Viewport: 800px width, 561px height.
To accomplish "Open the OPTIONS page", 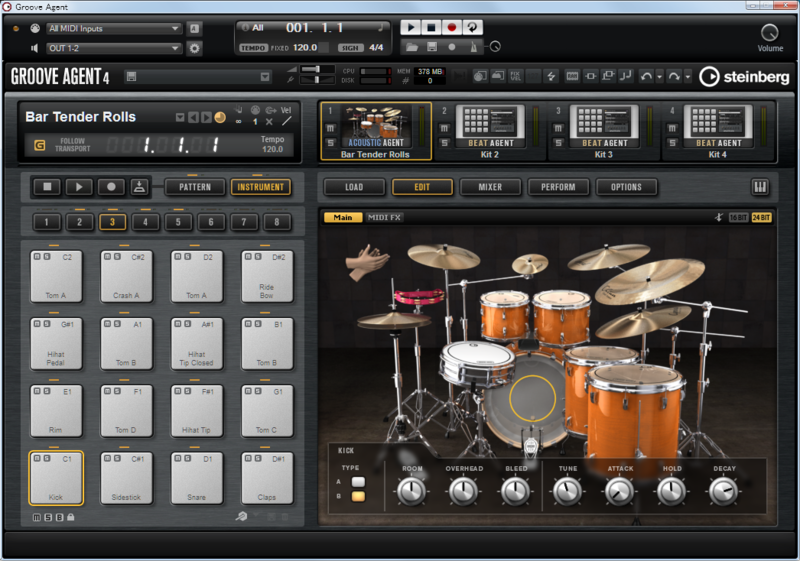I will click(627, 187).
